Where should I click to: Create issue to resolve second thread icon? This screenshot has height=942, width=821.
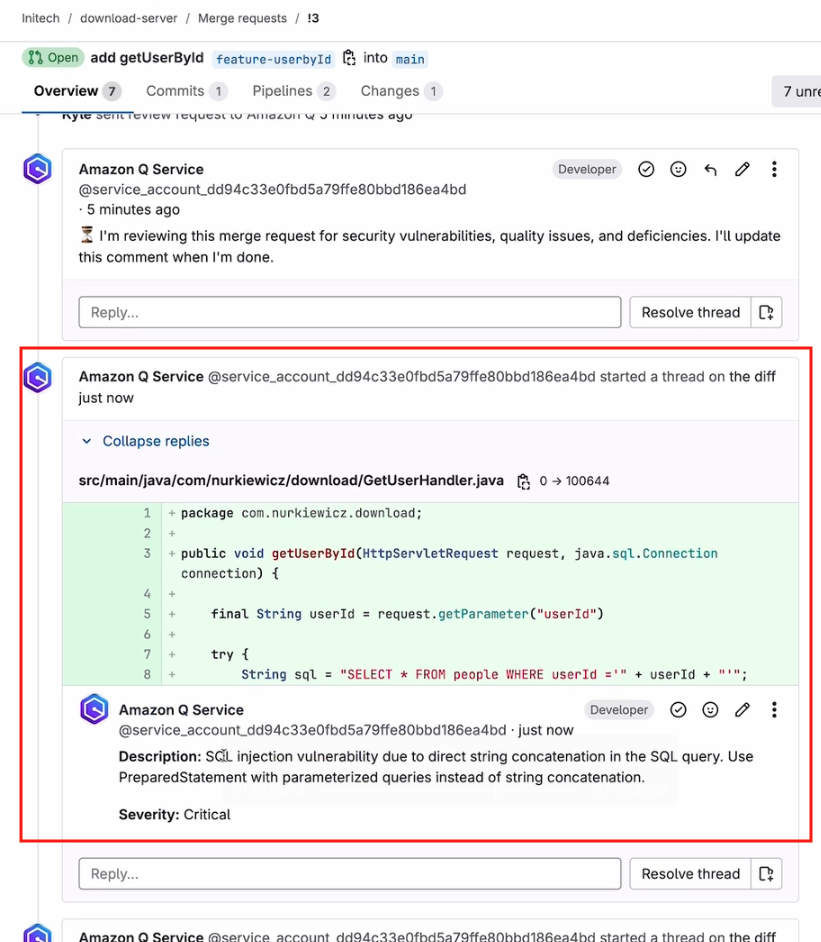[x=766, y=874]
